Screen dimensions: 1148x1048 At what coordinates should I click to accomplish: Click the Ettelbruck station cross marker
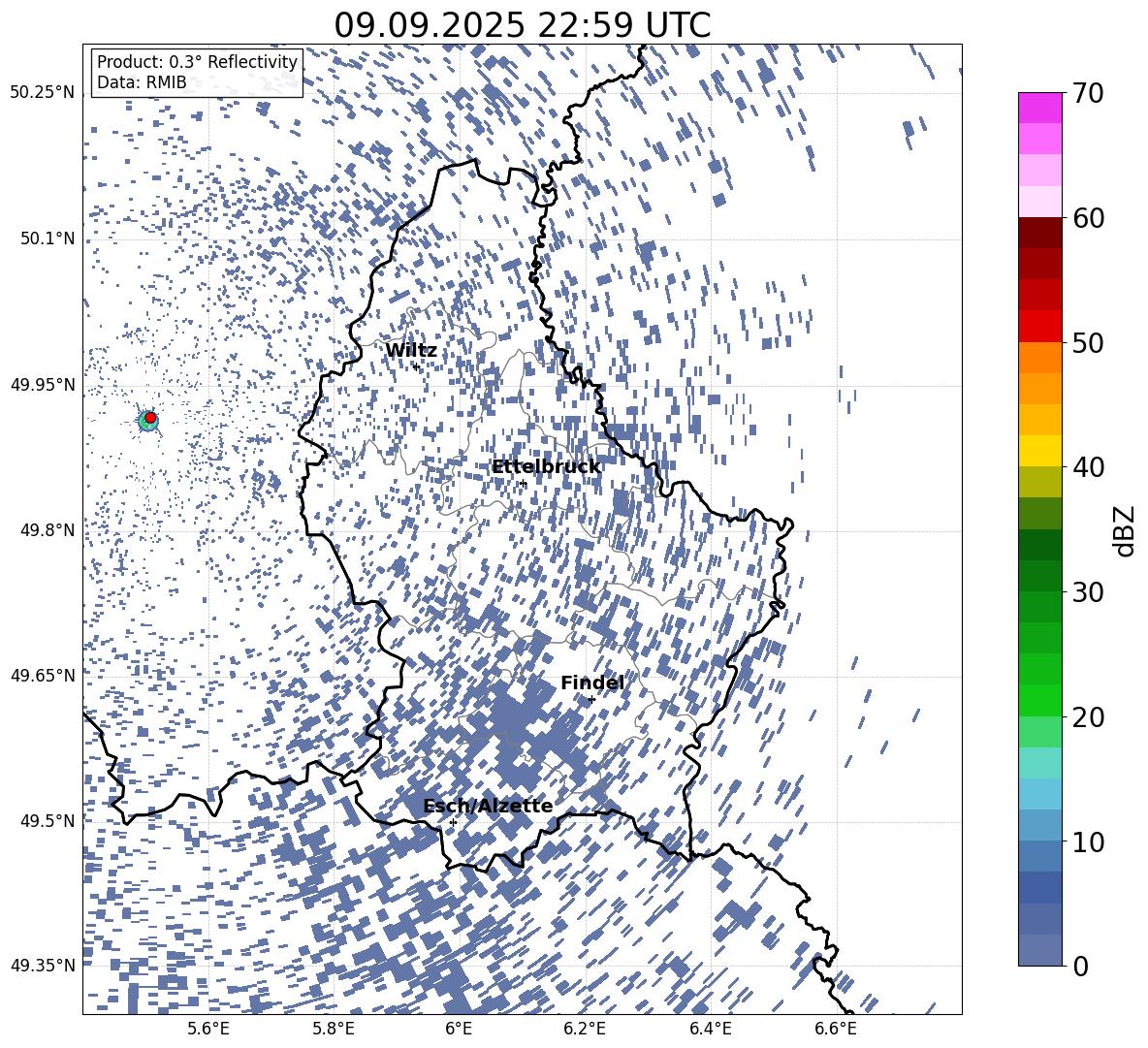point(523,484)
